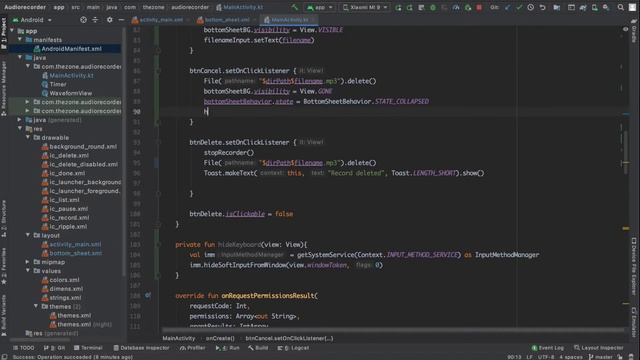Open MainActivity.kt in project tree

point(71,75)
